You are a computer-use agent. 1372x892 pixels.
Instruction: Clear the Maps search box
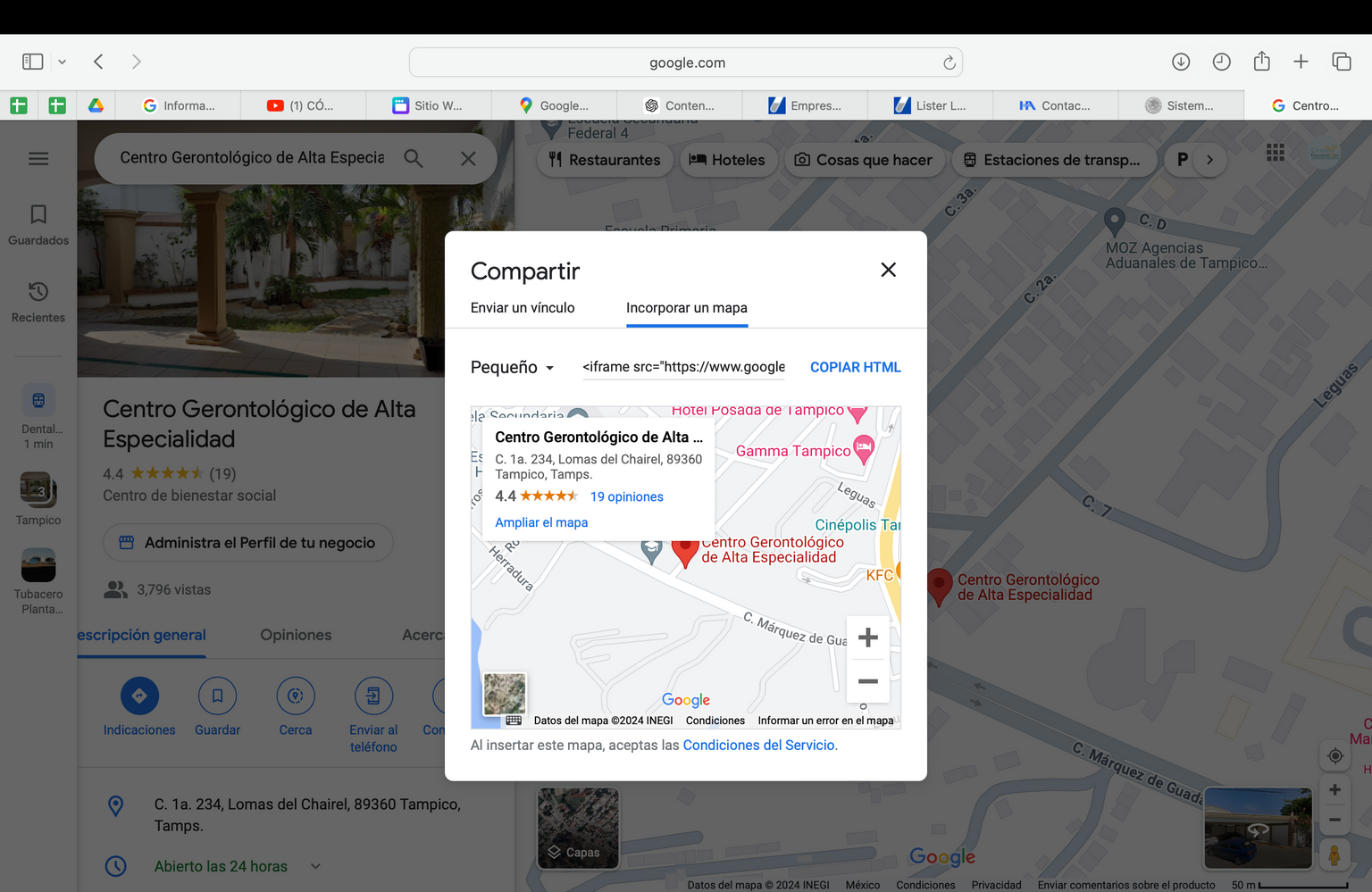pos(468,158)
